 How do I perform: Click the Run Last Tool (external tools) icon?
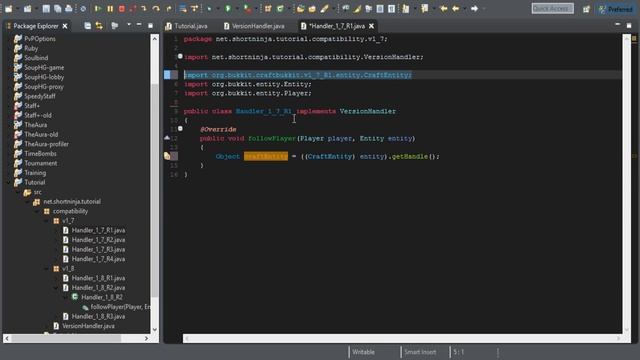coord(247,8)
